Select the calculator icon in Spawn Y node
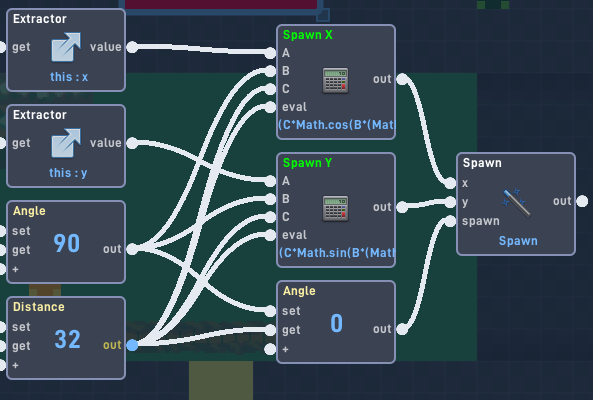Screen dimensions: 593x400 point(335,208)
